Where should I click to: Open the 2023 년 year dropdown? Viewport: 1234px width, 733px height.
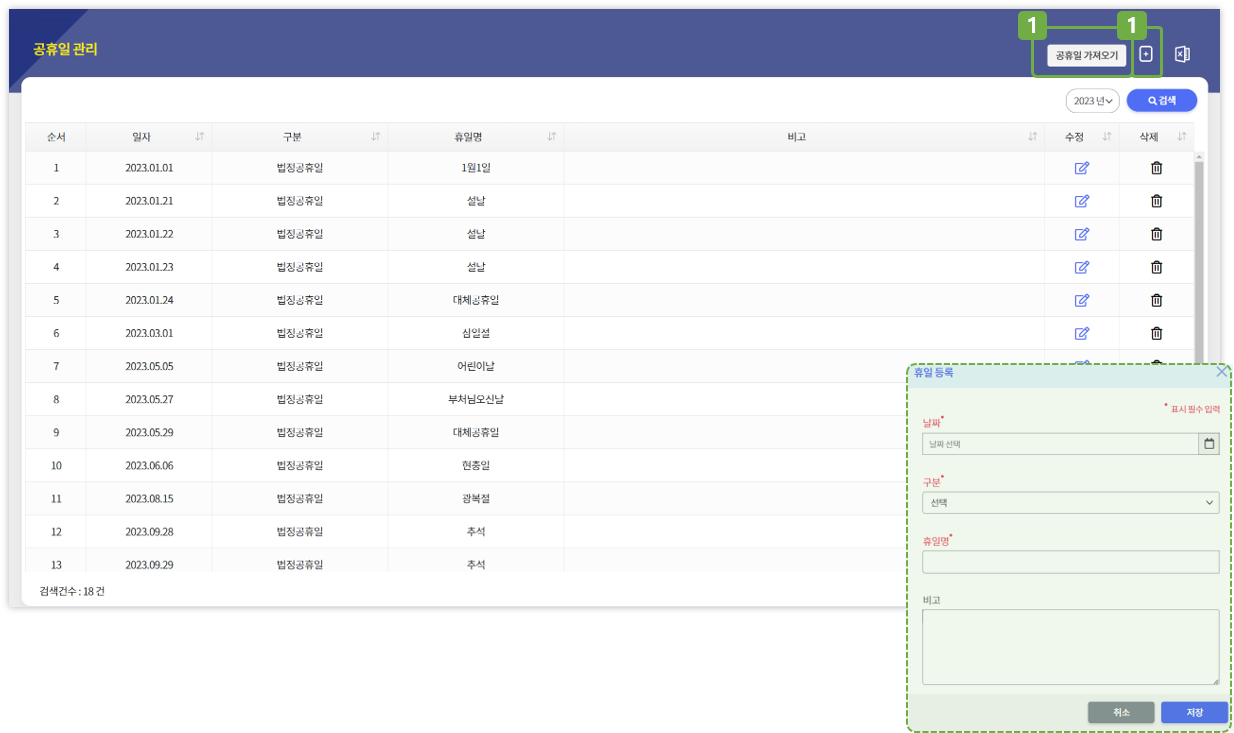(1092, 100)
